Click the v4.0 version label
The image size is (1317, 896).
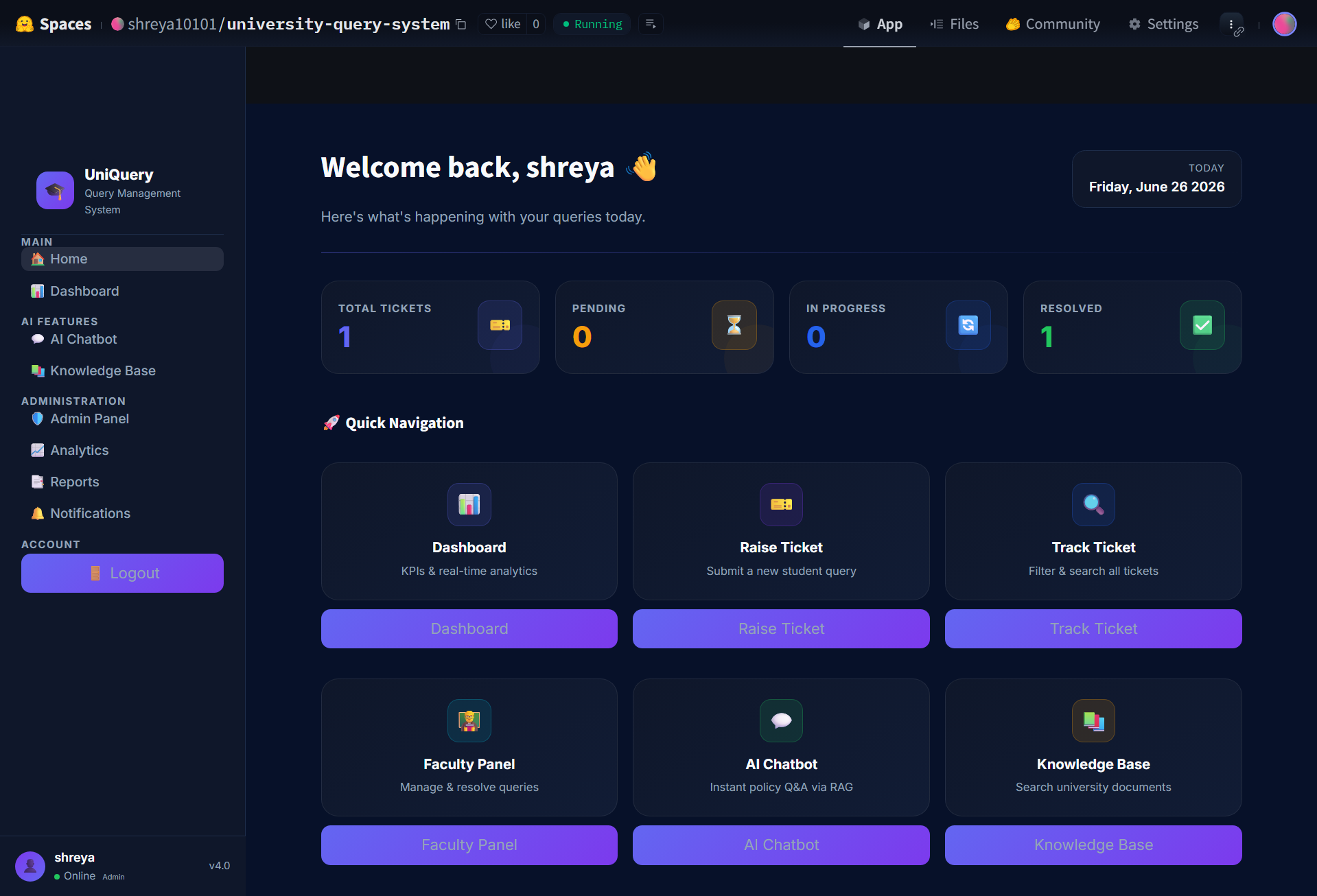tap(220, 866)
